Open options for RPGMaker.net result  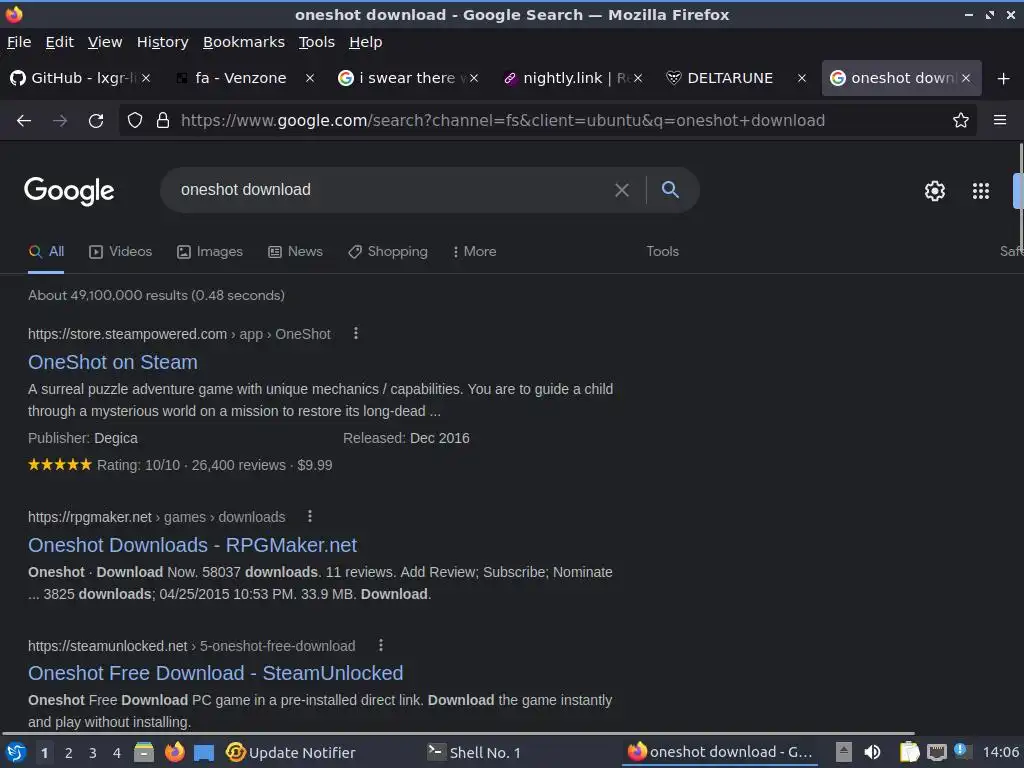click(310, 517)
